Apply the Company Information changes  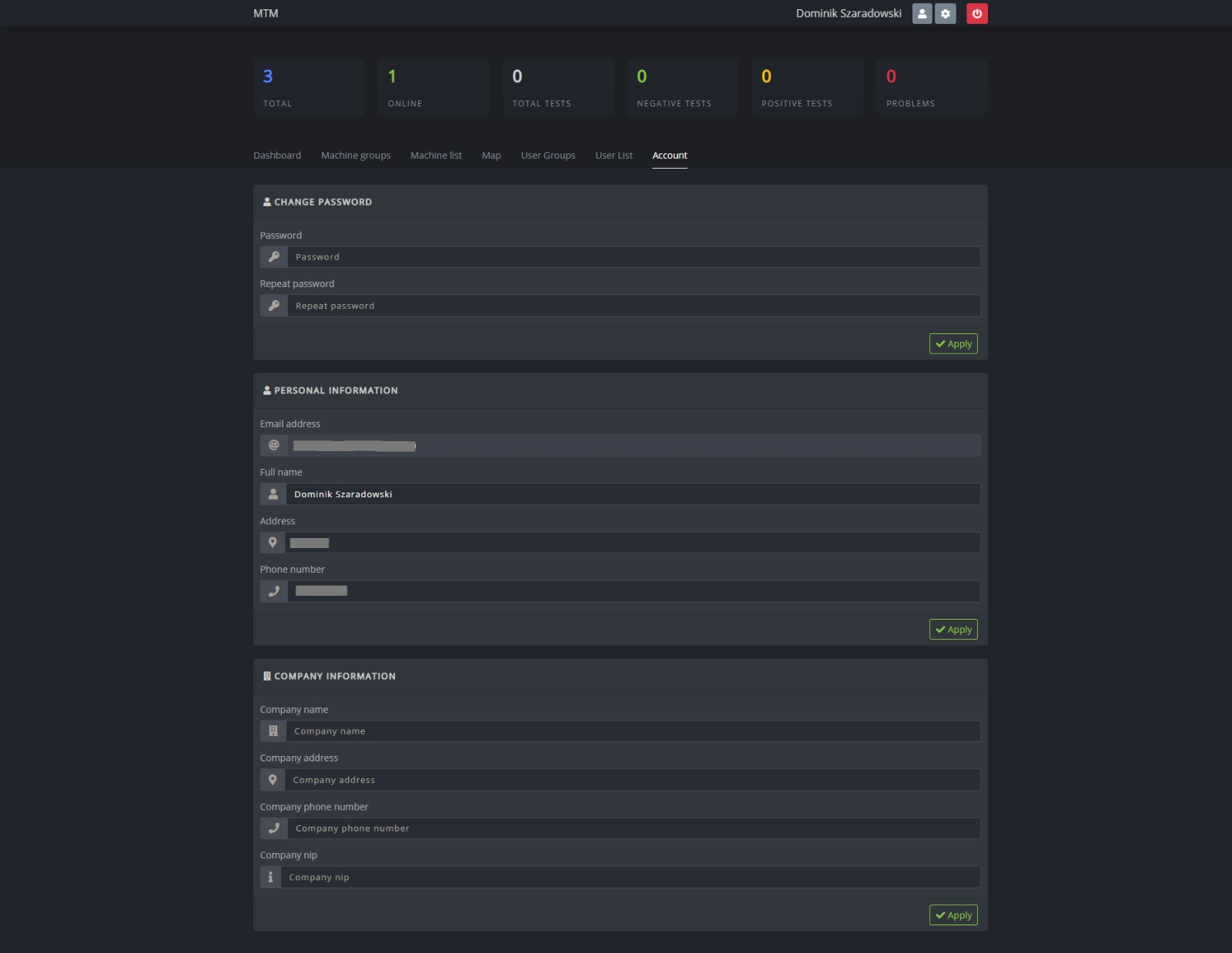click(x=953, y=915)
